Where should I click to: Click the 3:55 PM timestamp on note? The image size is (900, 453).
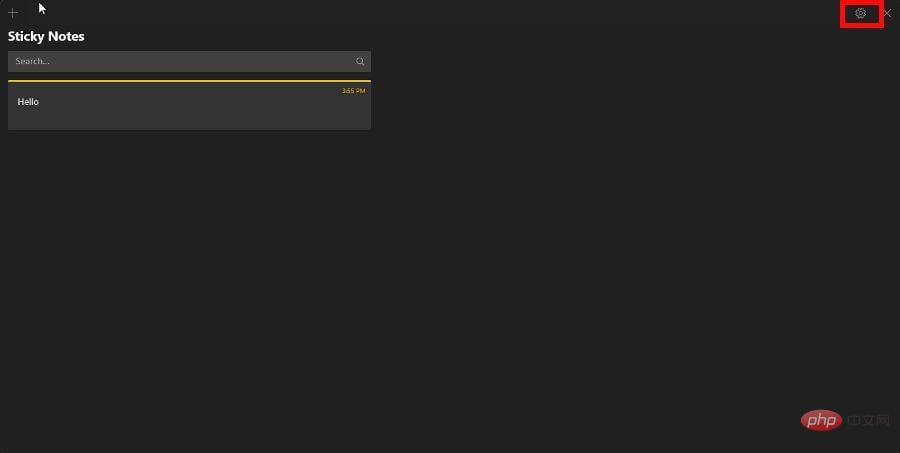click(x=354, y=91)
